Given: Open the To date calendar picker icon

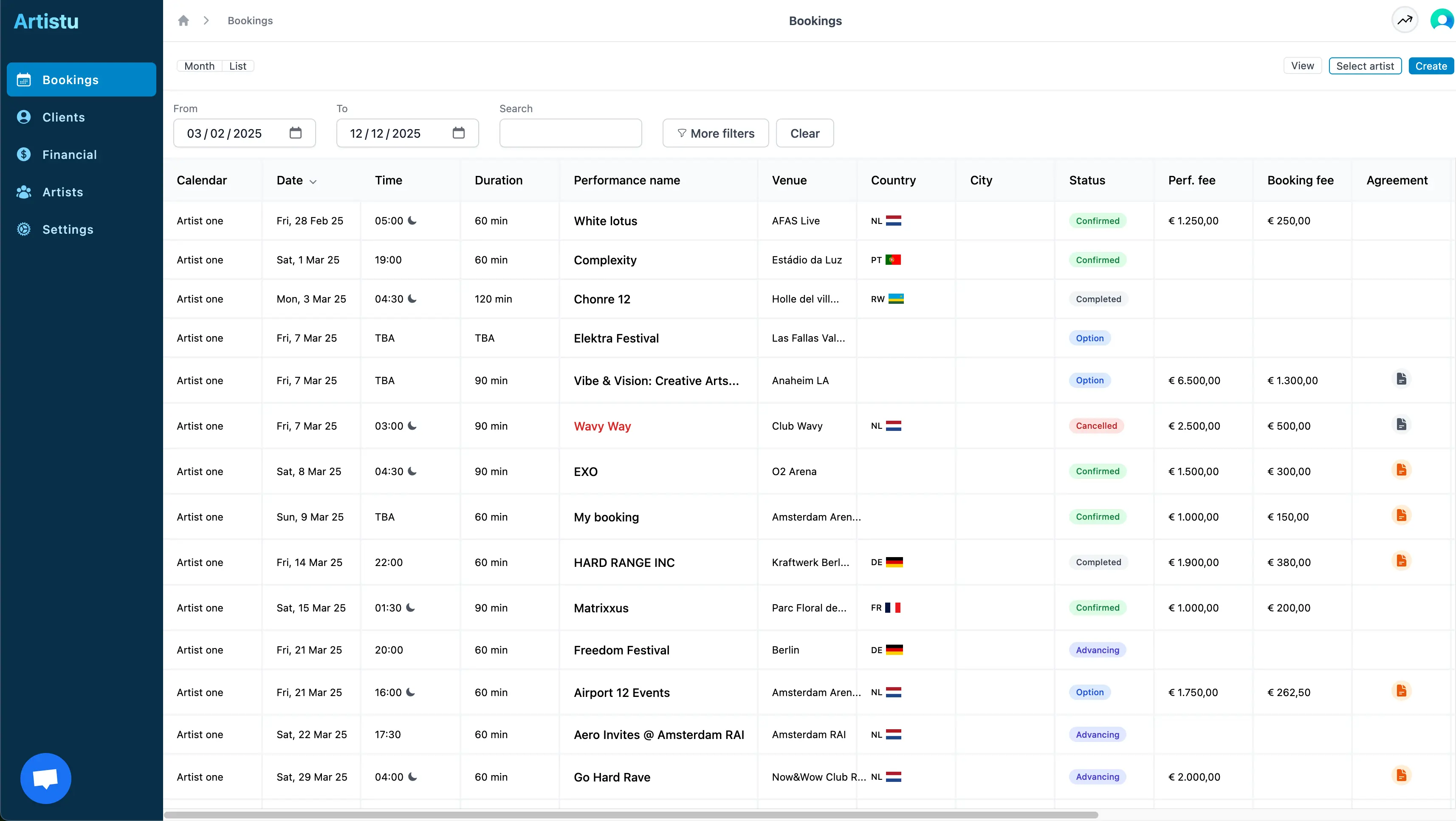Looking at the screenshot, I should 459,133.
